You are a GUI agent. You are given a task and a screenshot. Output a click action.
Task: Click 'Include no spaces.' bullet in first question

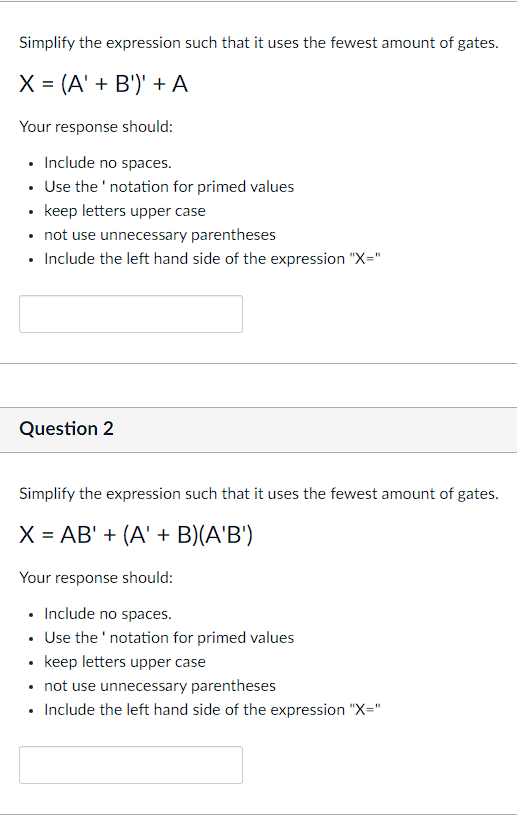108,163
